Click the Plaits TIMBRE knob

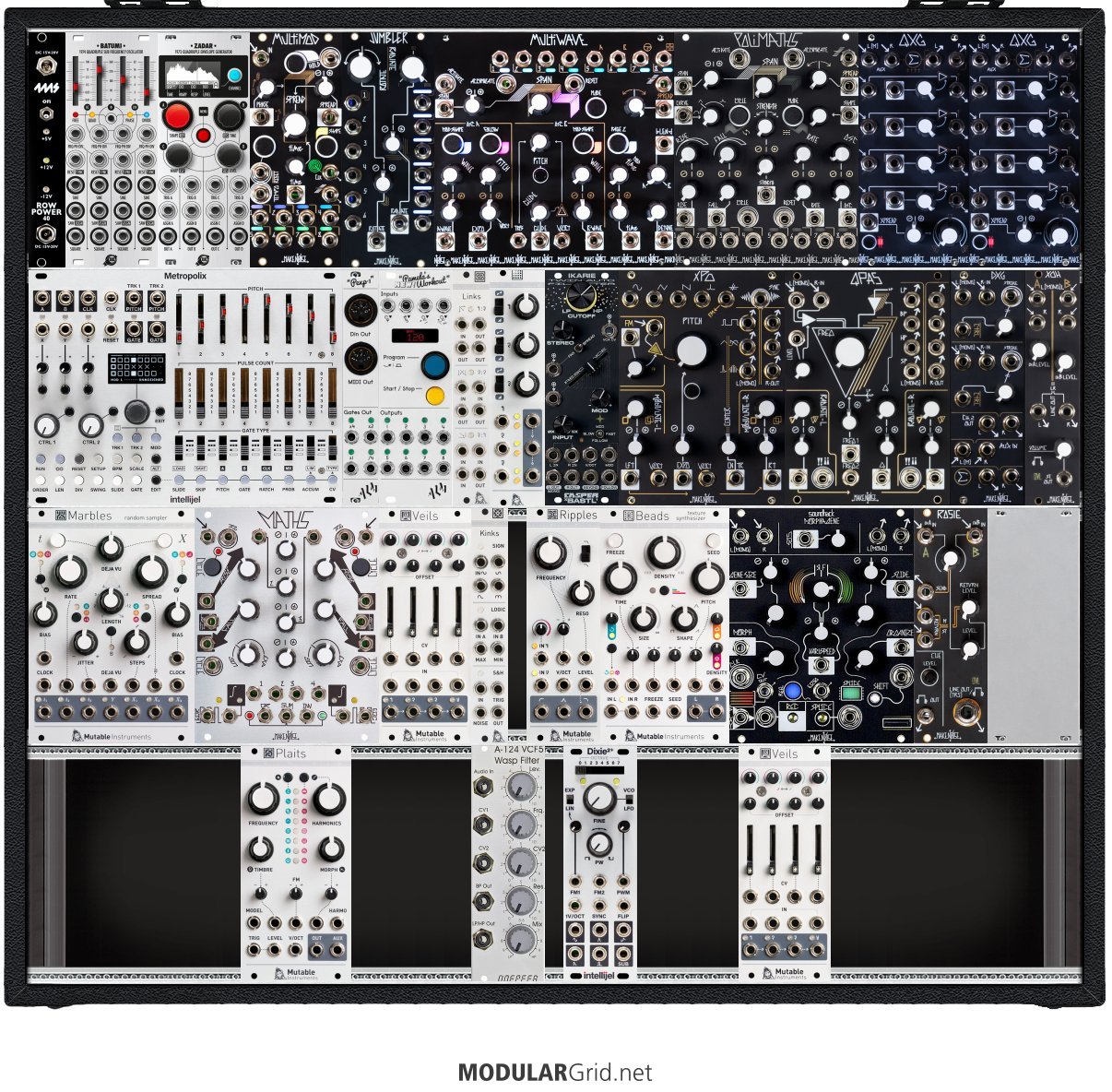[263, 849]
